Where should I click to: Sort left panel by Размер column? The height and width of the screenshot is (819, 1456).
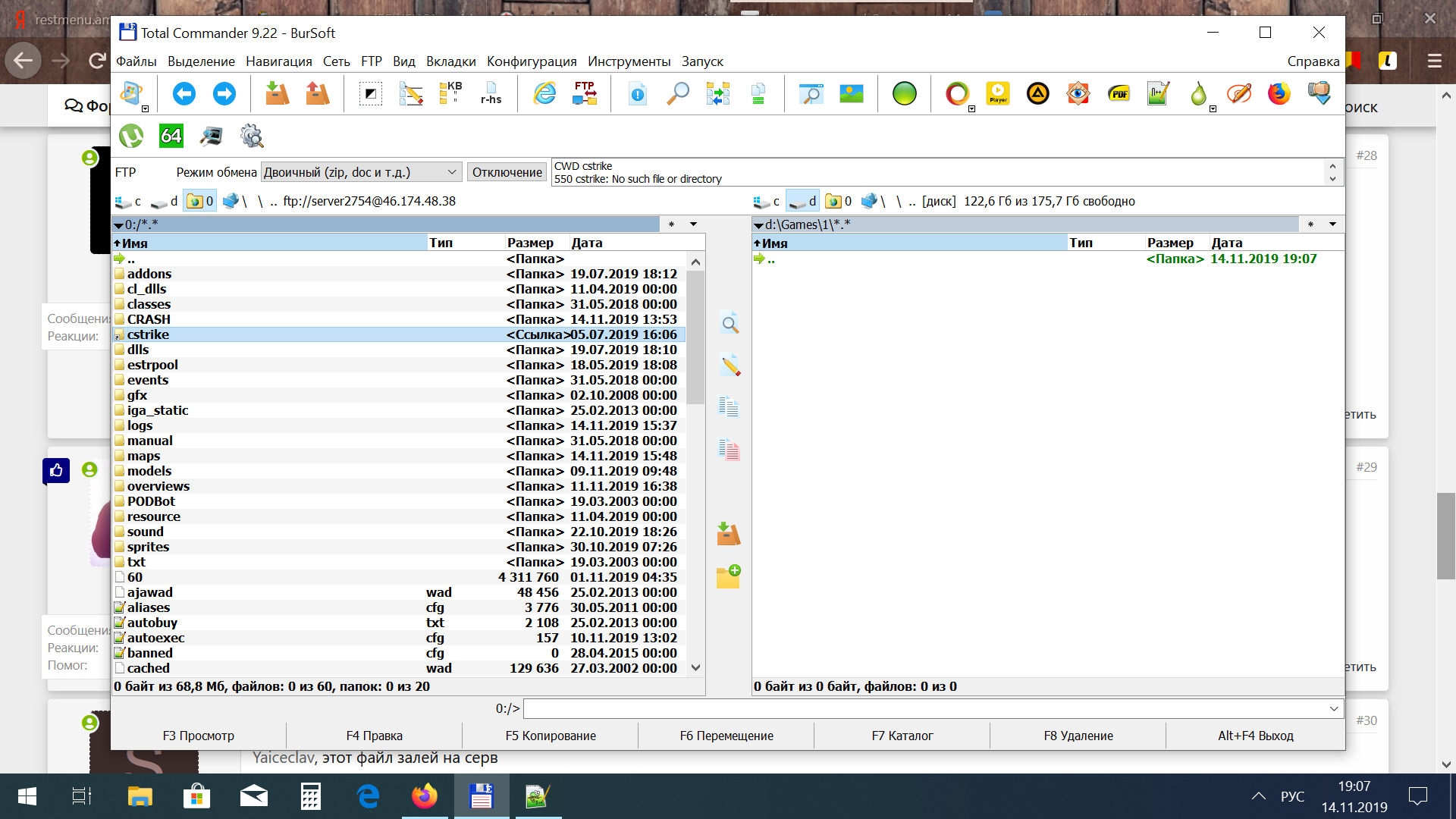[536, 243]
